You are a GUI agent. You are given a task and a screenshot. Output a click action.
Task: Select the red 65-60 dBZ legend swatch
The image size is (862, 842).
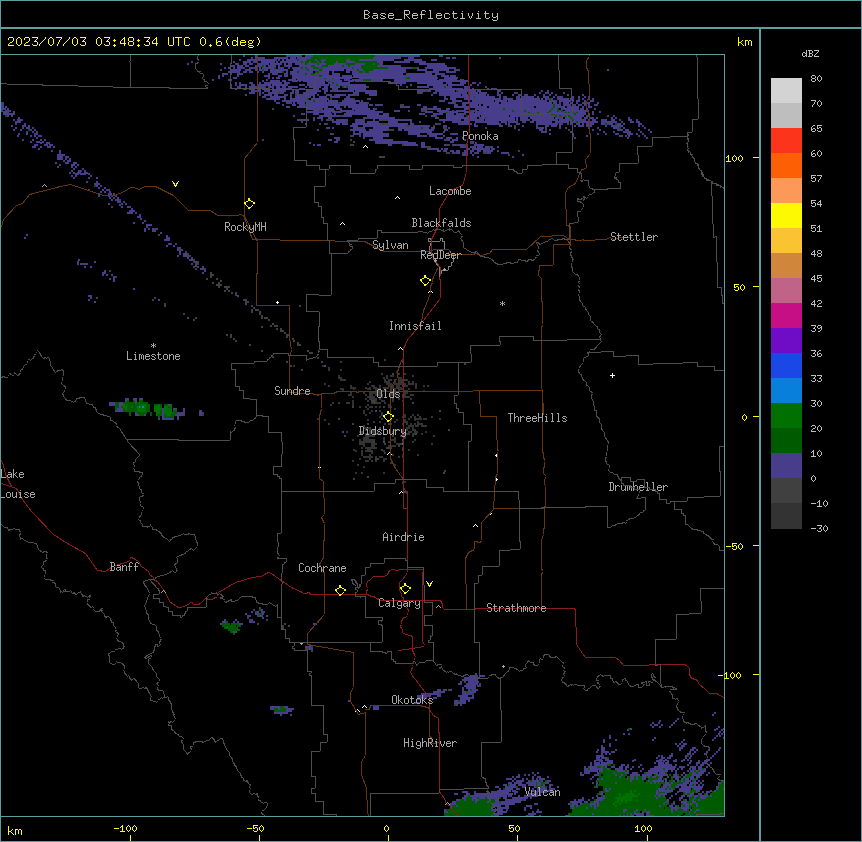(786, 140)
